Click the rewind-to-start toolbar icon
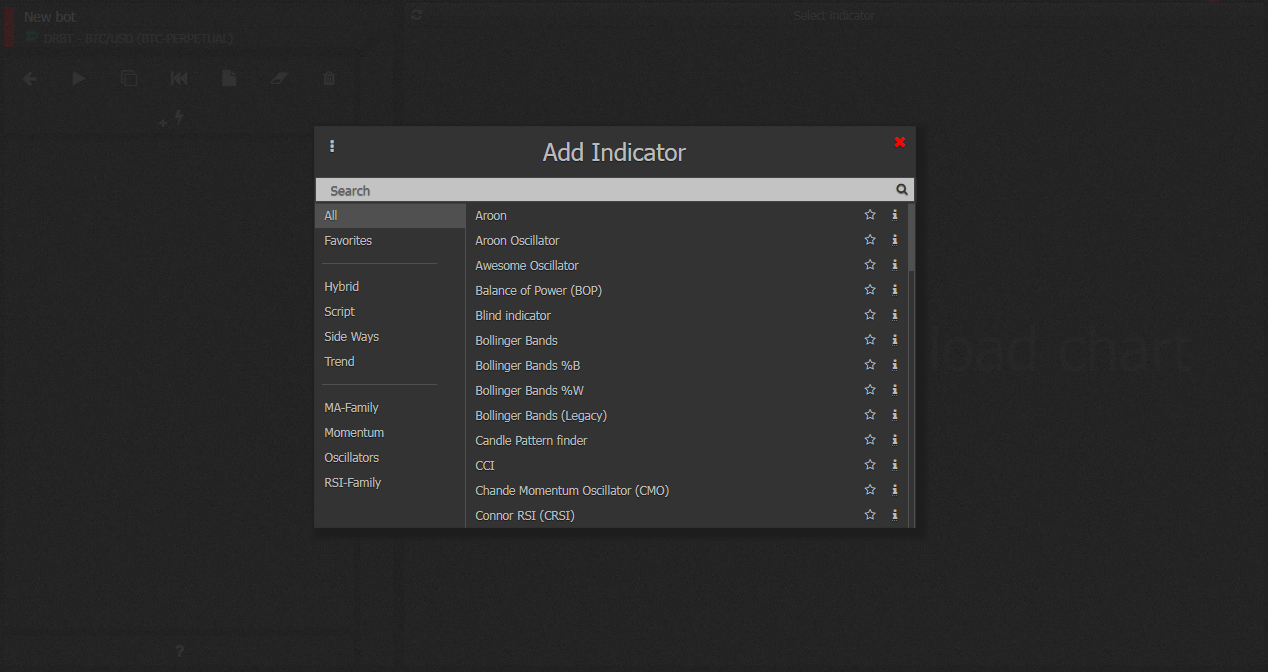Image resolution: width=1268 pixels, height=672 pixels. (x=179, y=78)
